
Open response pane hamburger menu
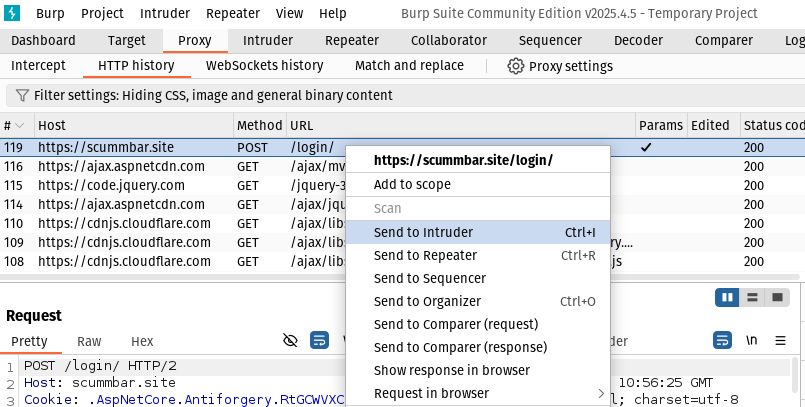(780, 340)
